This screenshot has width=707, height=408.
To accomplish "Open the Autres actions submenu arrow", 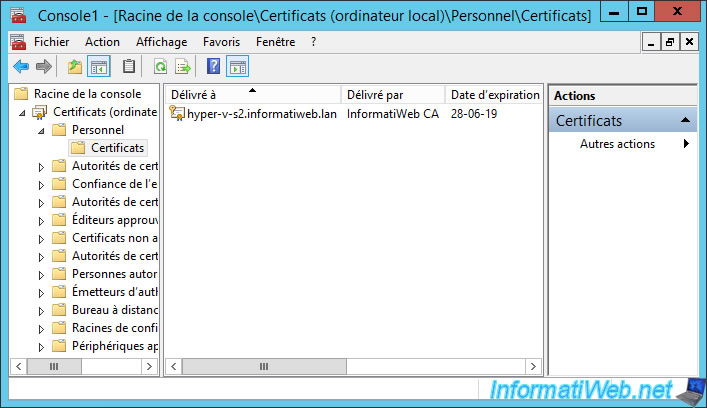I will click(x=686, y=144).
